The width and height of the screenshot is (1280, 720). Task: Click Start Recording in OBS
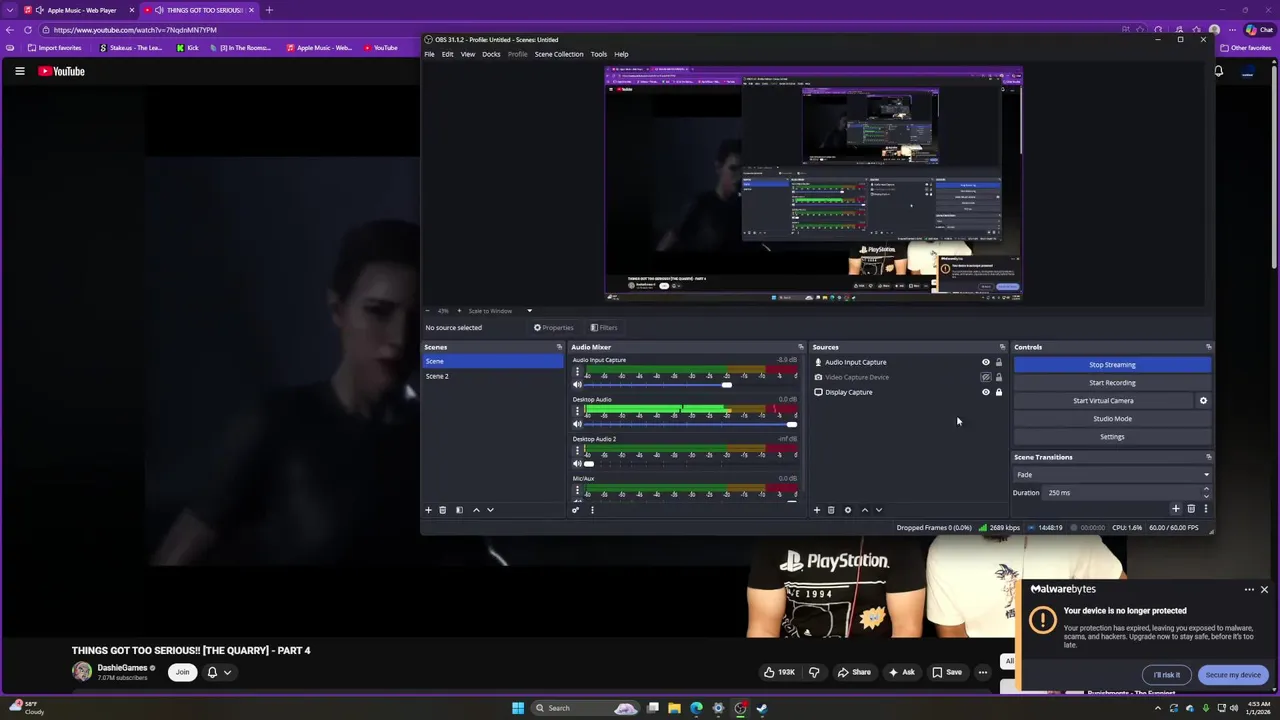(x=1112, y=383)
